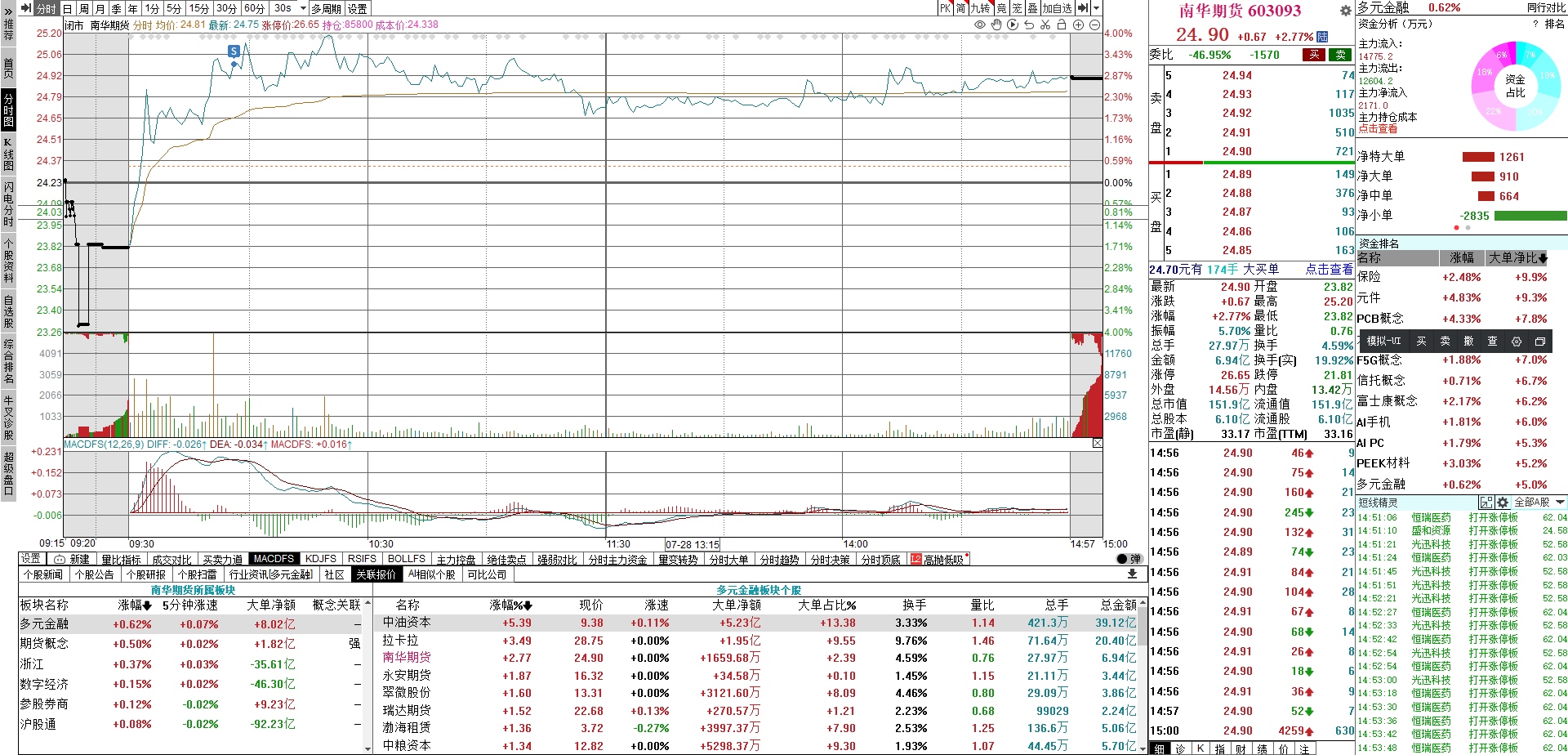Select the 期货概念 sector row

tap(189, 644)
